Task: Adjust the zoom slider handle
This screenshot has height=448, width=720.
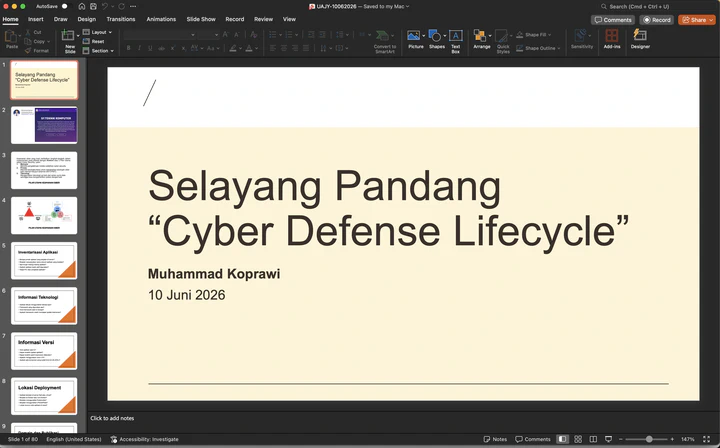Action: coord(649,439)
